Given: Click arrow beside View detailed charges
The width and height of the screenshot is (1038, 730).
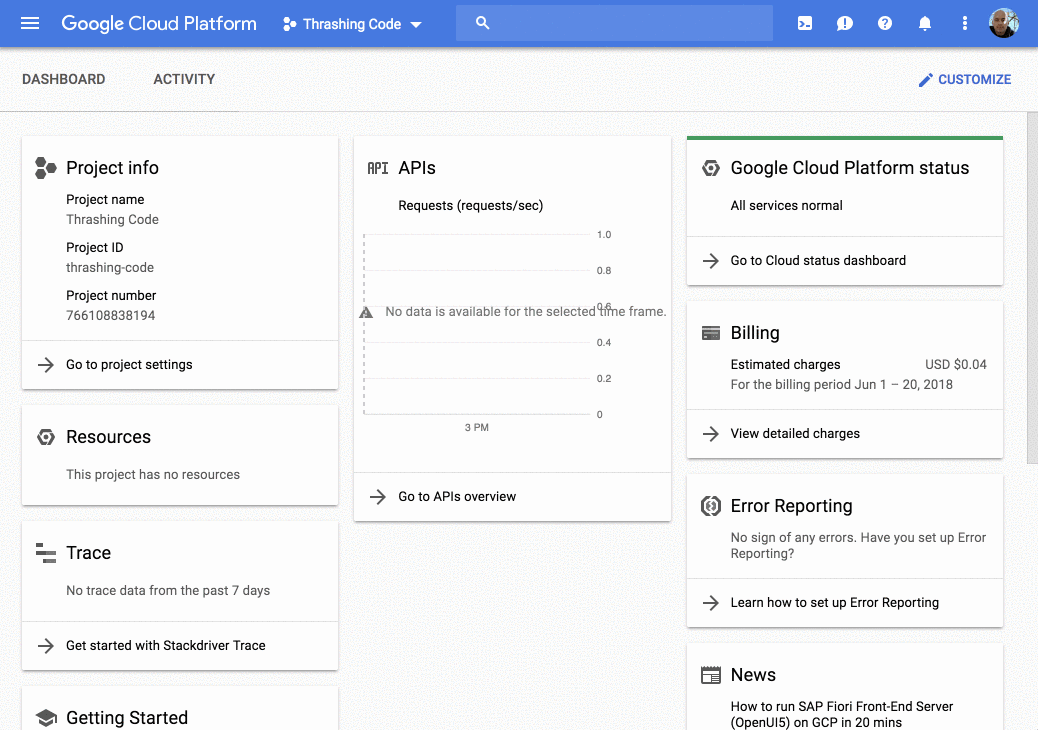Looking at the screenshot, I should pyautogui.click(x=711, y=433).
